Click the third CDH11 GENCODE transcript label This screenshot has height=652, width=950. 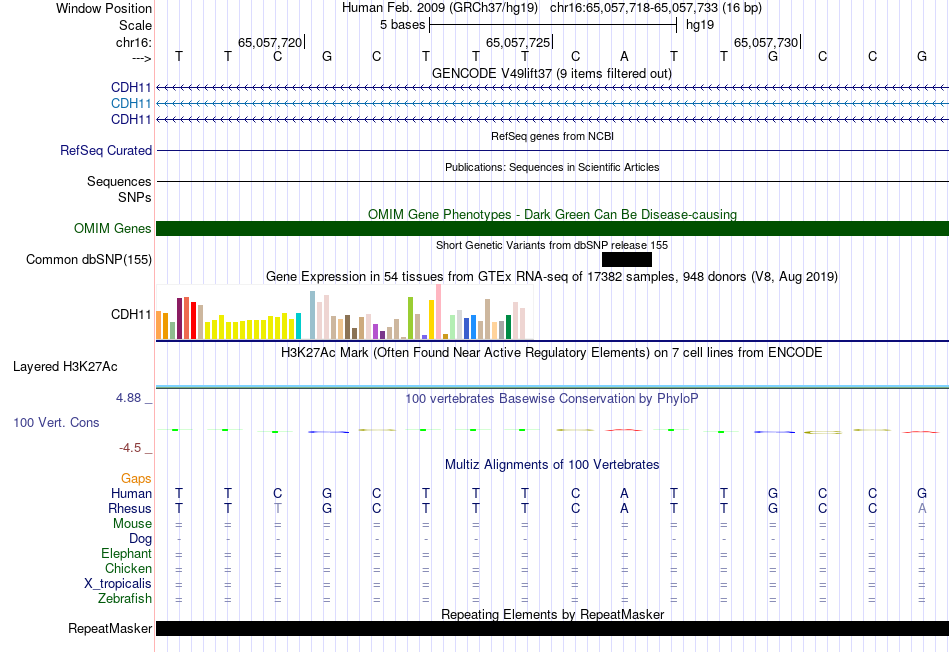coord(131,119)
